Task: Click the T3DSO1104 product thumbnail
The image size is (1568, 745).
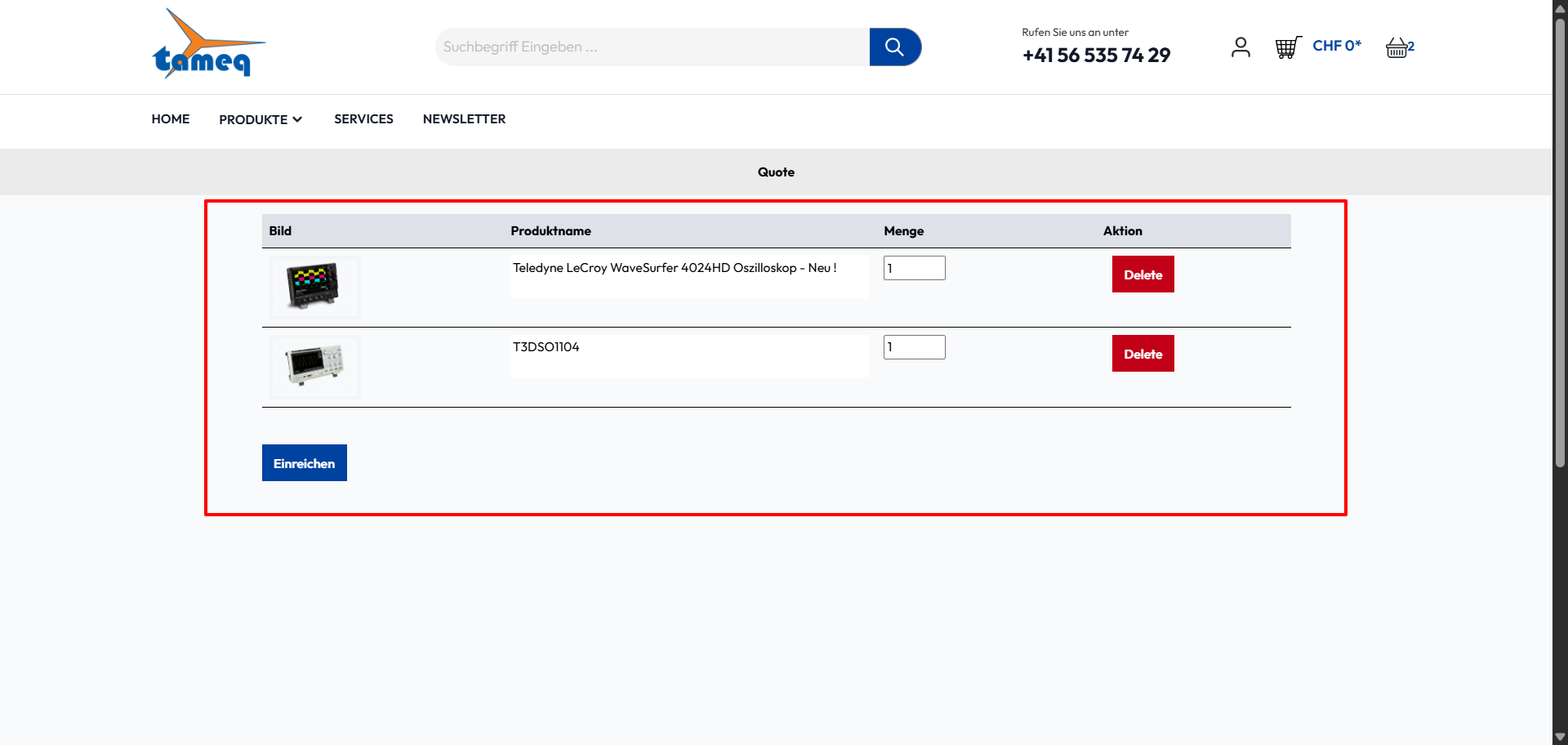Action: pyautogui.click(x=314, y=366)
